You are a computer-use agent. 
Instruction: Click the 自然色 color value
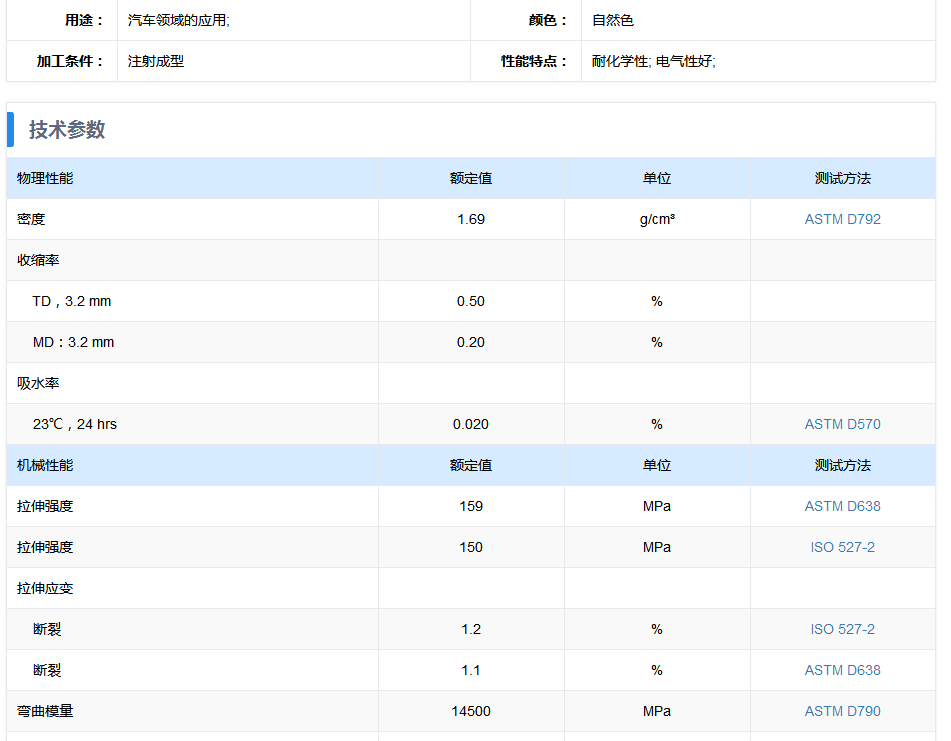point(613,21)
